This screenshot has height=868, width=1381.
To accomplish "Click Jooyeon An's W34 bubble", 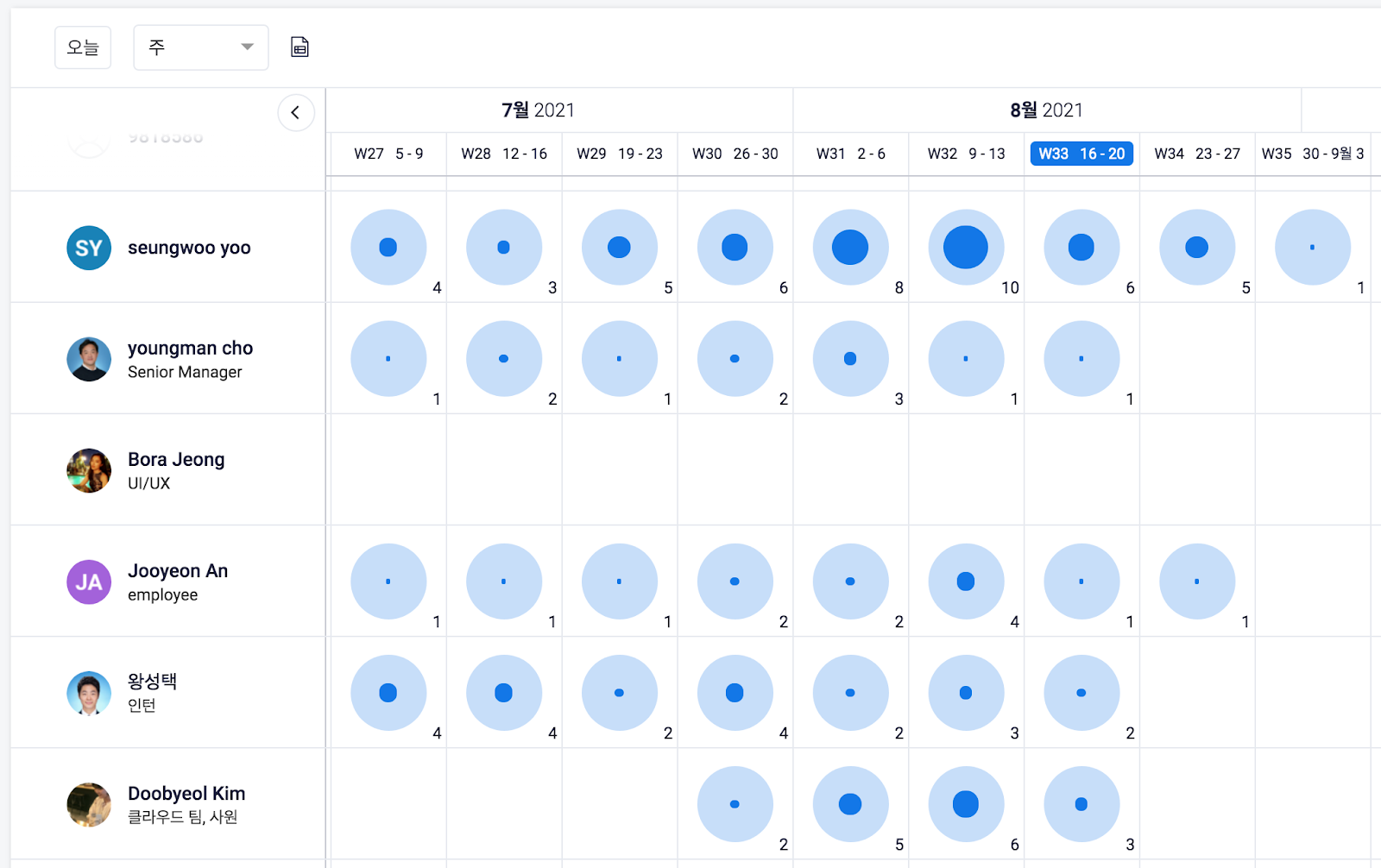I will [x=1197, y=582].
